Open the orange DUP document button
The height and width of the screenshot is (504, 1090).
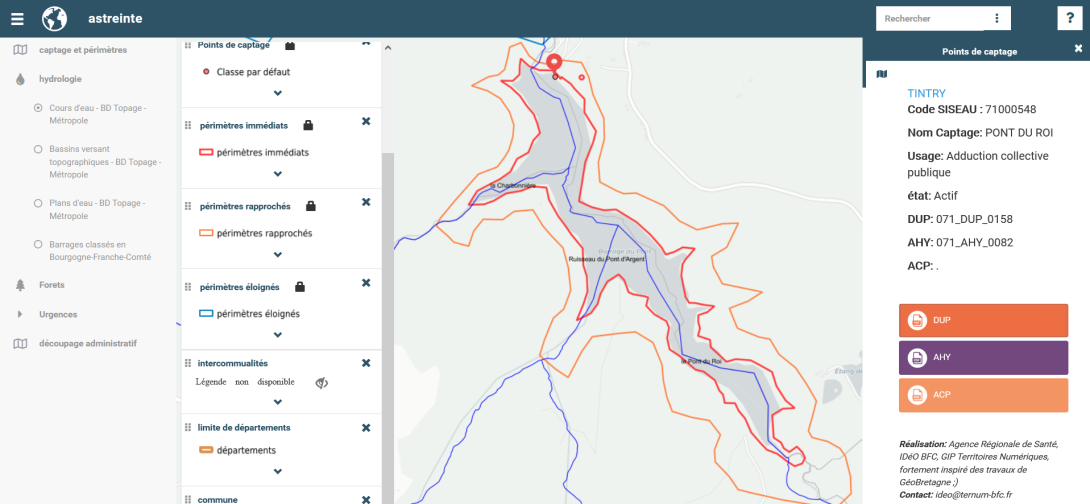point(983,320)
